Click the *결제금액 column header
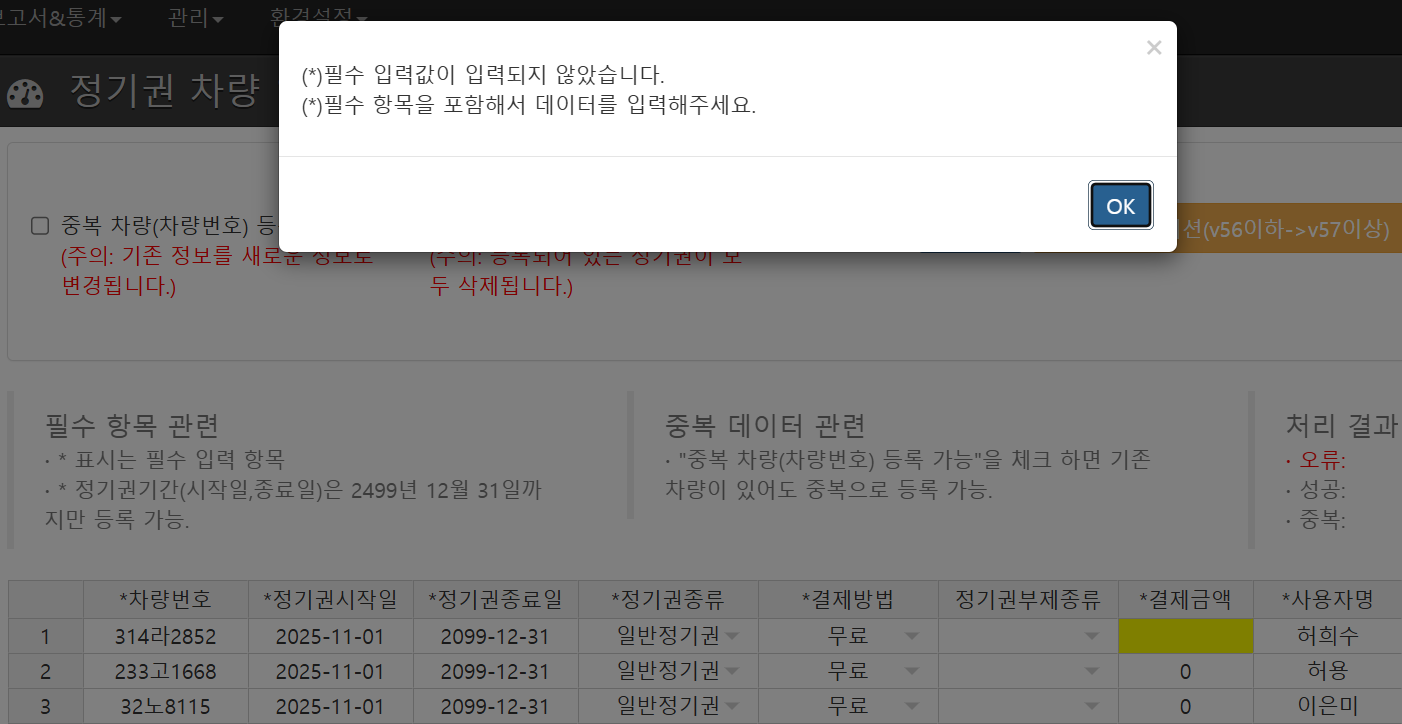1402x724 pixels. pos(1185,600)
